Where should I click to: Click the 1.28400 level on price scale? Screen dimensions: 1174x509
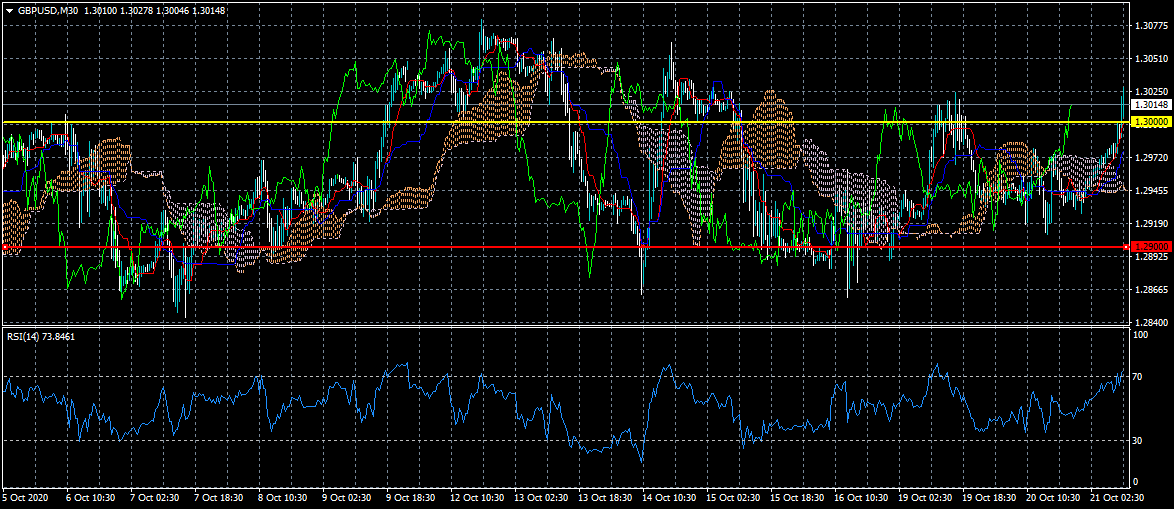pos(1150,323)
